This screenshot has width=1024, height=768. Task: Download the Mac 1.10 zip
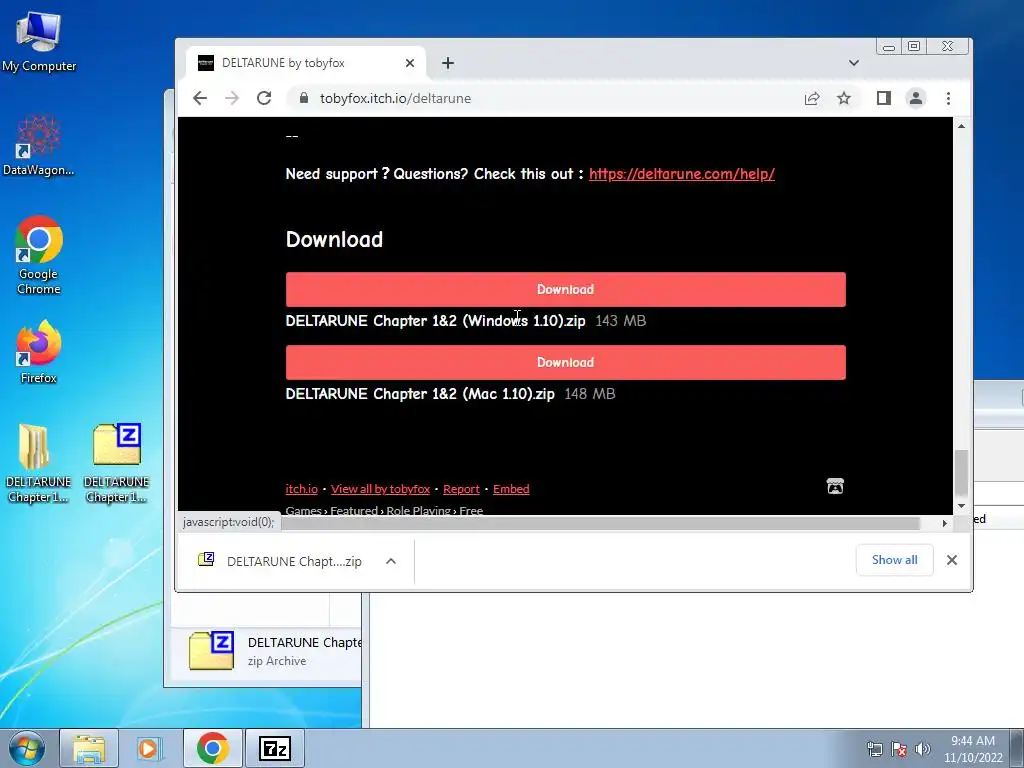[566, 362]
